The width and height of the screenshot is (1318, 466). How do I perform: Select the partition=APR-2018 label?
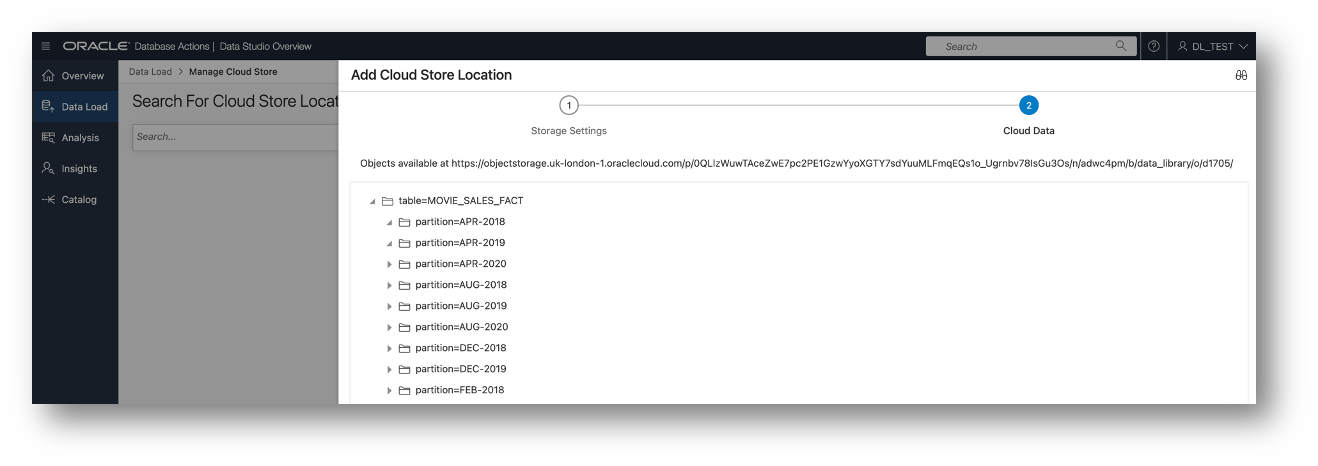click(460, 222)
